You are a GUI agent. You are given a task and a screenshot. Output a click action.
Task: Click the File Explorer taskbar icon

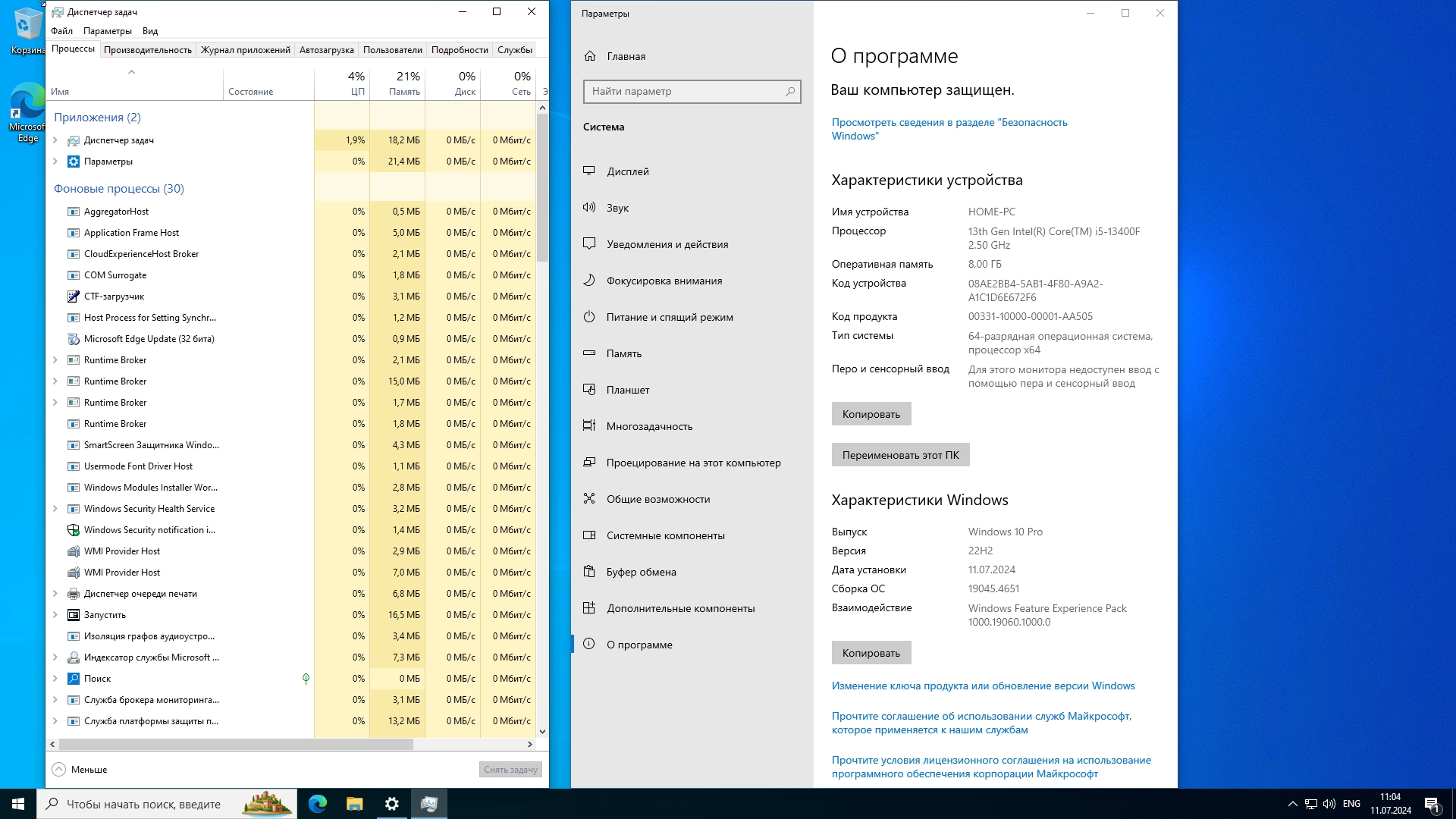[354, 804]
